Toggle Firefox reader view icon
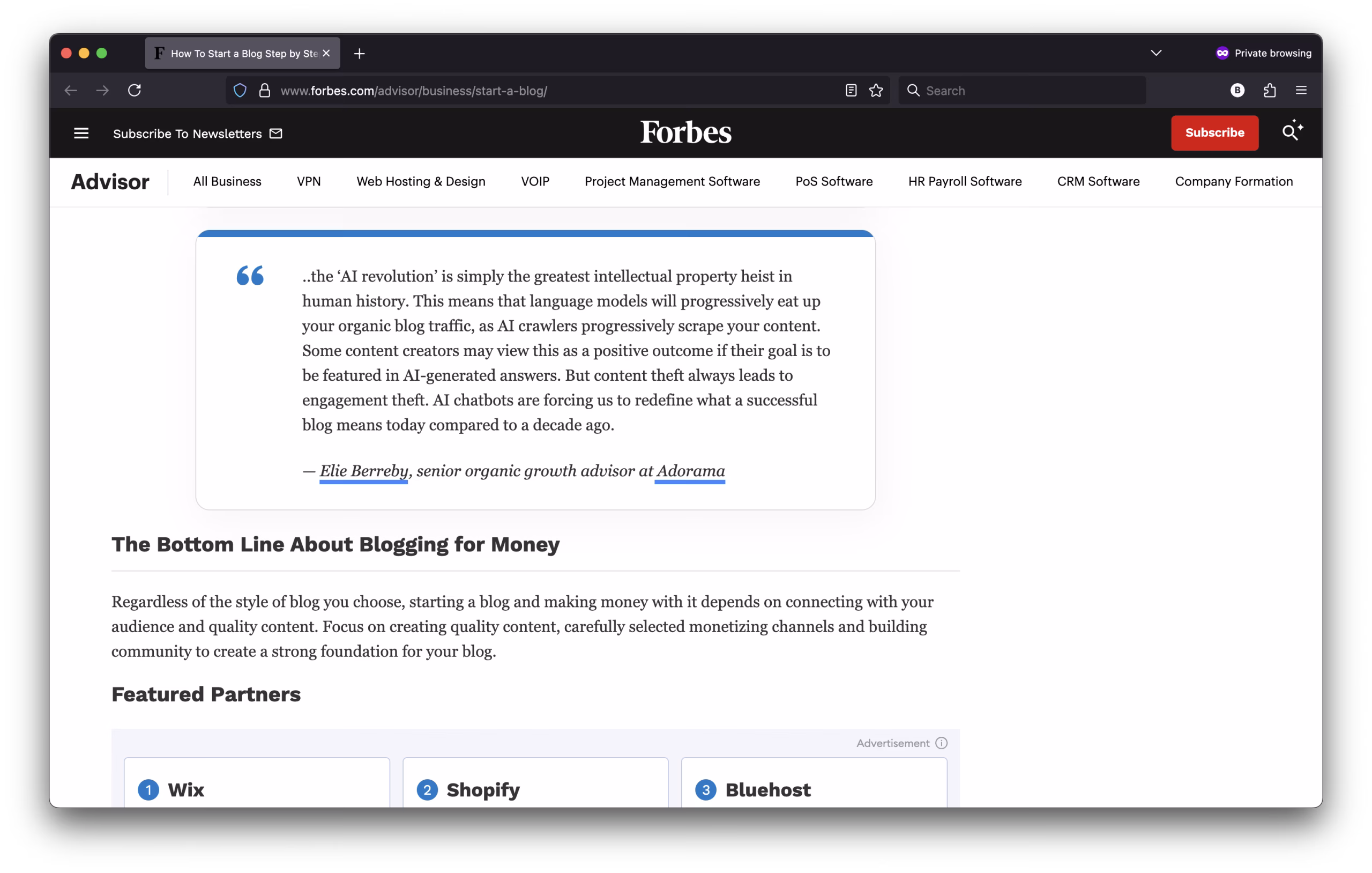Image resolution: width=1372 pixels, height=873 pixels. tap(851, 90)
